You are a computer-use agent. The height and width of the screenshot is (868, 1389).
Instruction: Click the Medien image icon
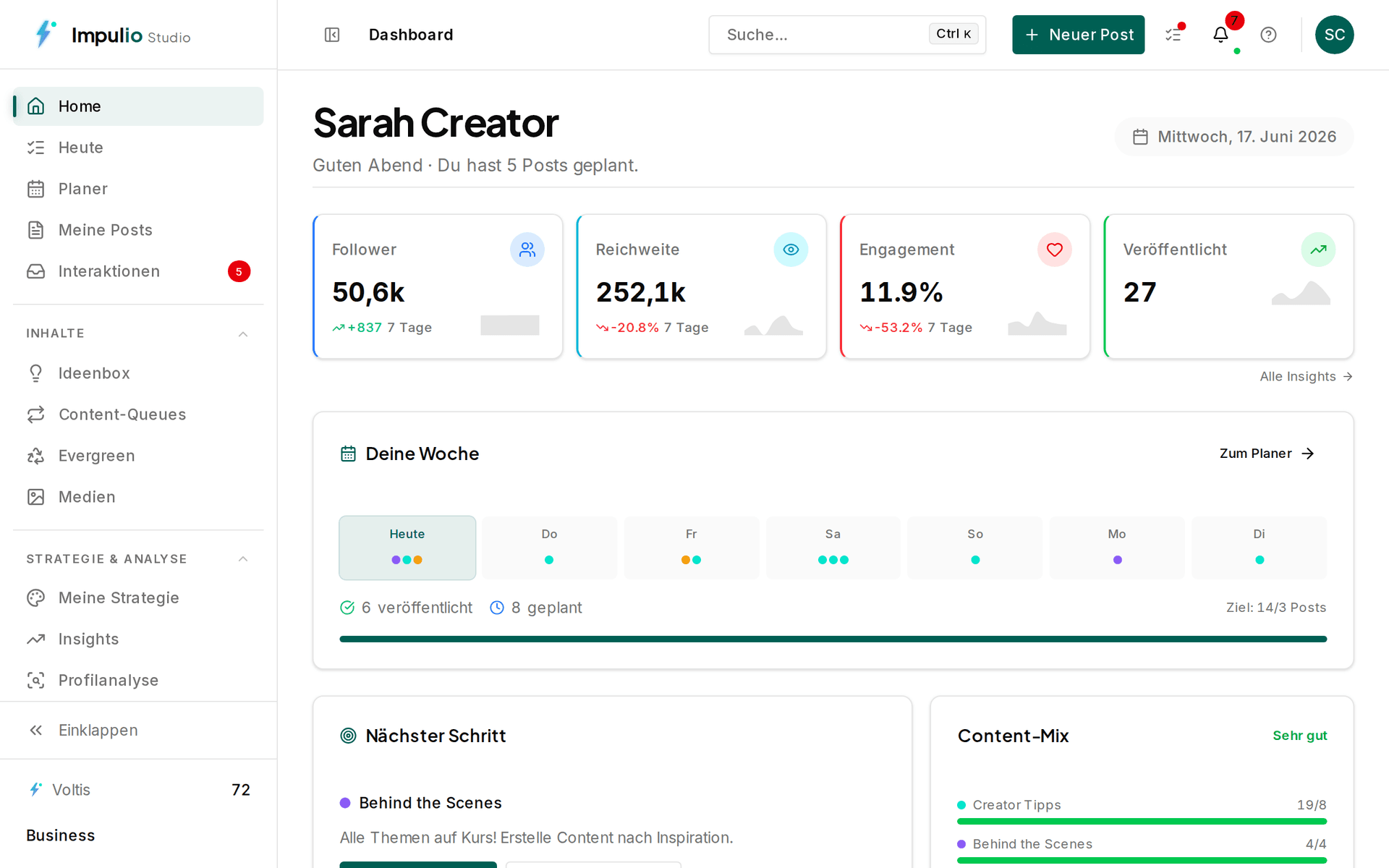(36, 497)
